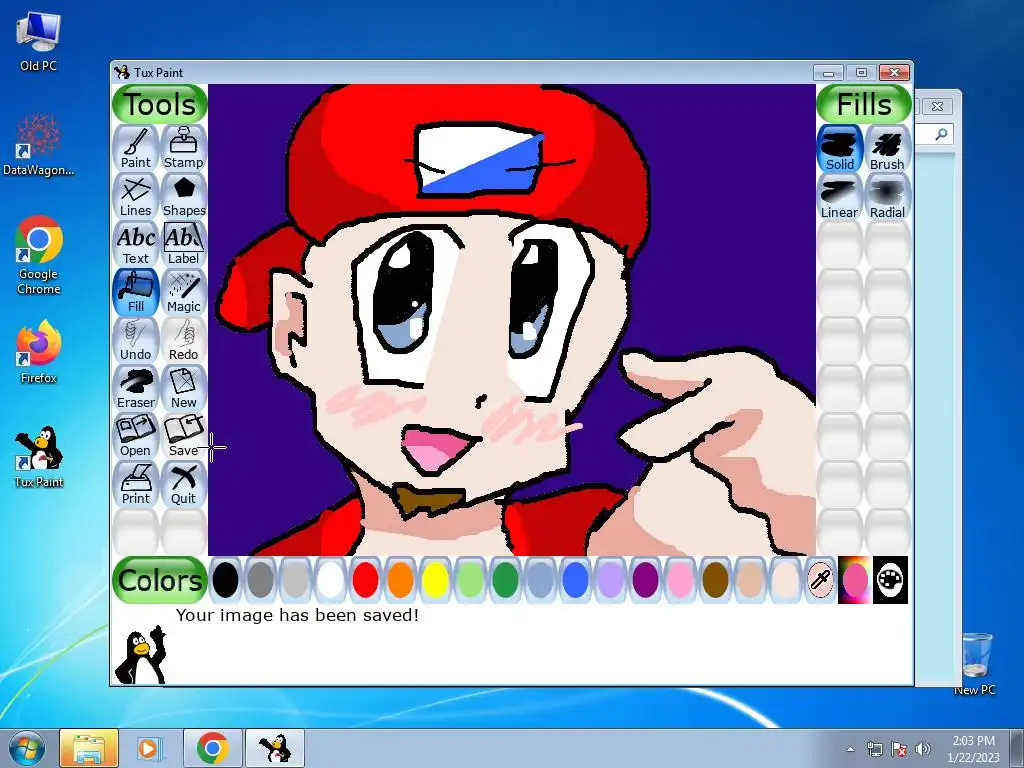
Task: Pick the black color swatch
Action: pos(225,580)
